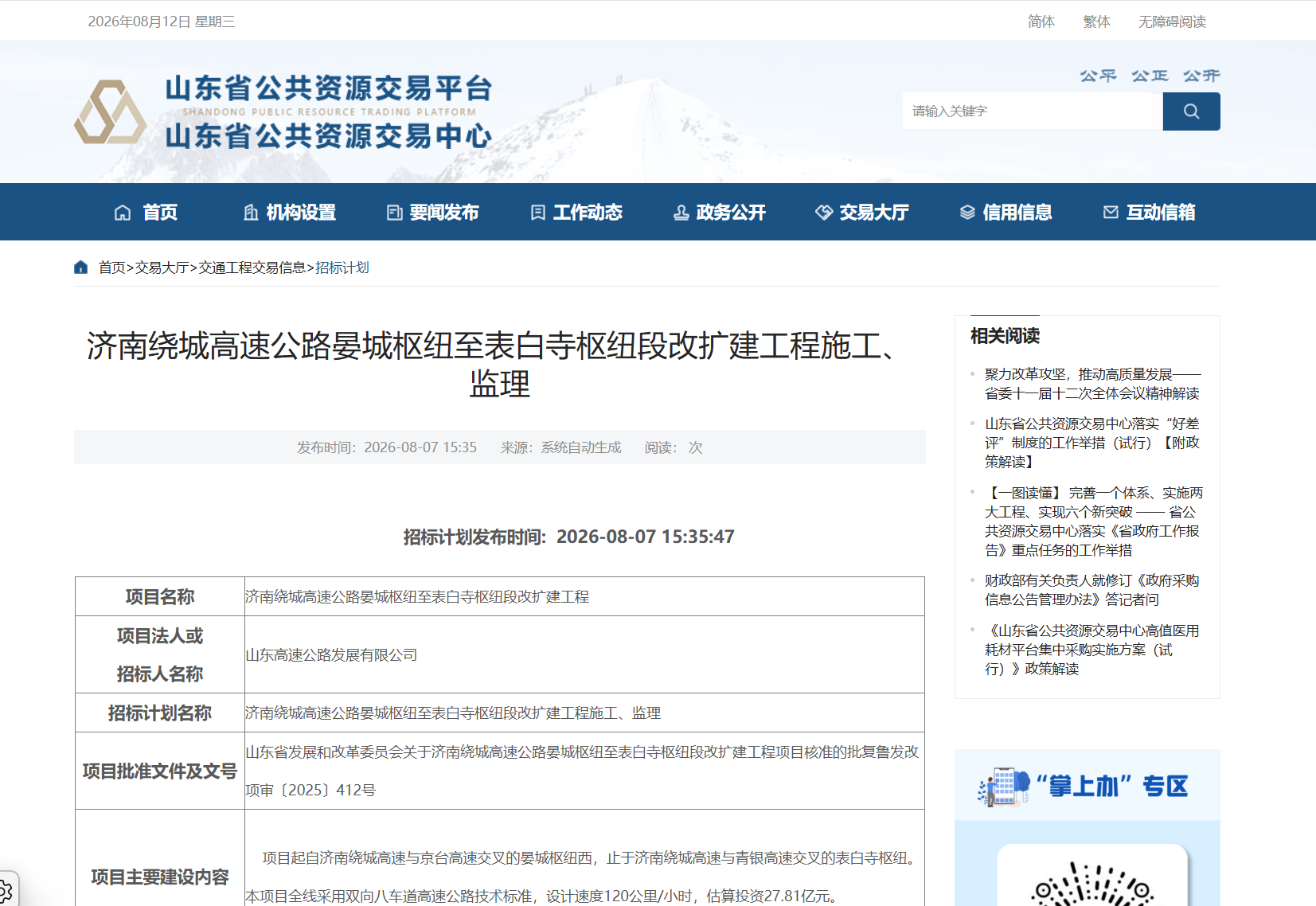1316x906 pixels.
Task: Click 交易大厅 in the breadcrumb trail
Action: pos(162,268)
